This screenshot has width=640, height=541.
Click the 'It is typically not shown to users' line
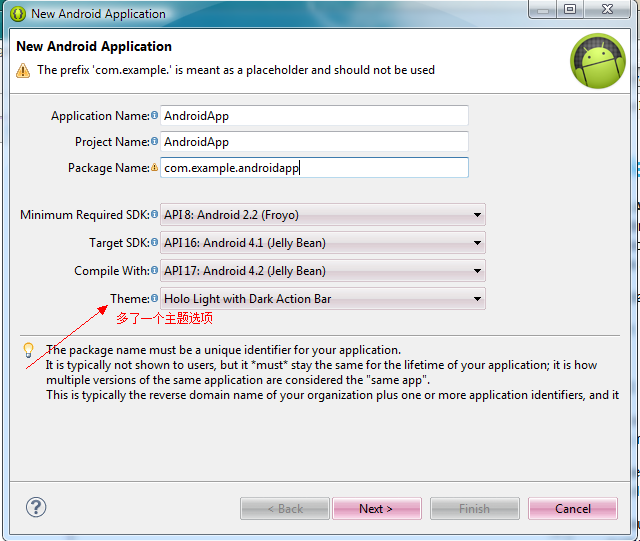click(x=321, y=365)
